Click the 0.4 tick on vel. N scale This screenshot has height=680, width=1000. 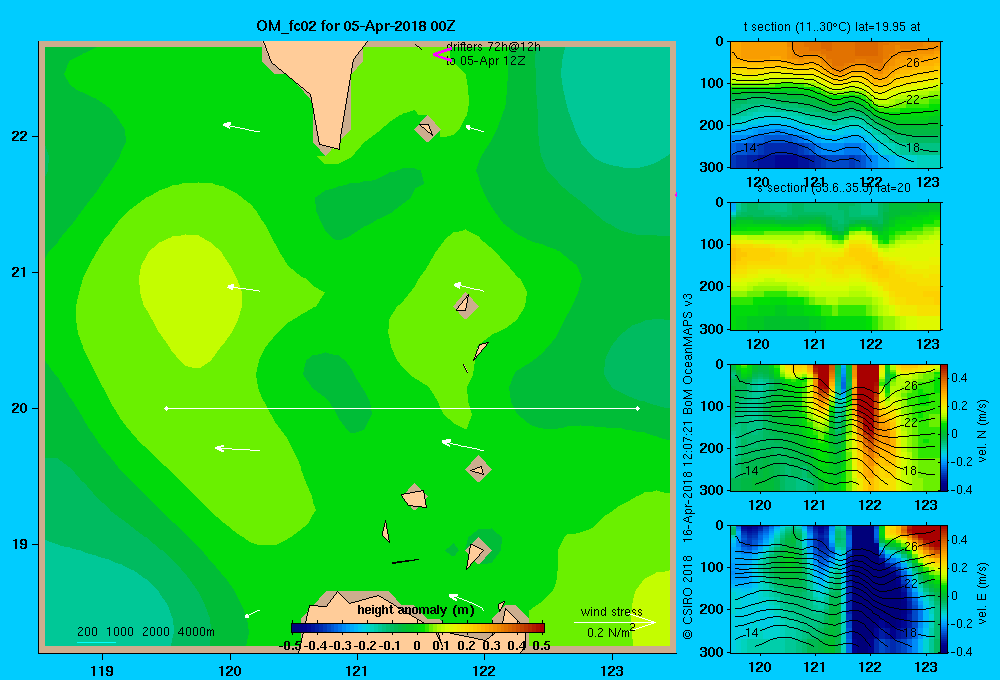[959, 378]
